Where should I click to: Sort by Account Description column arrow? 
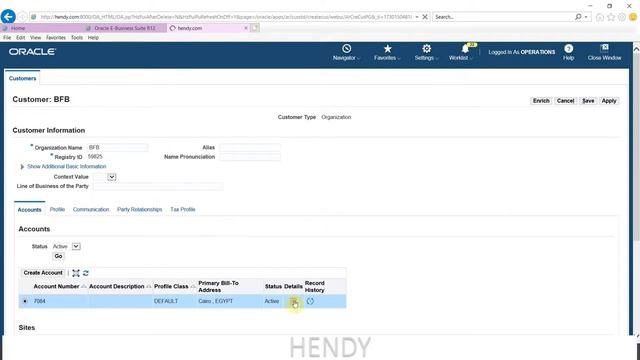(x=149, y=287)
